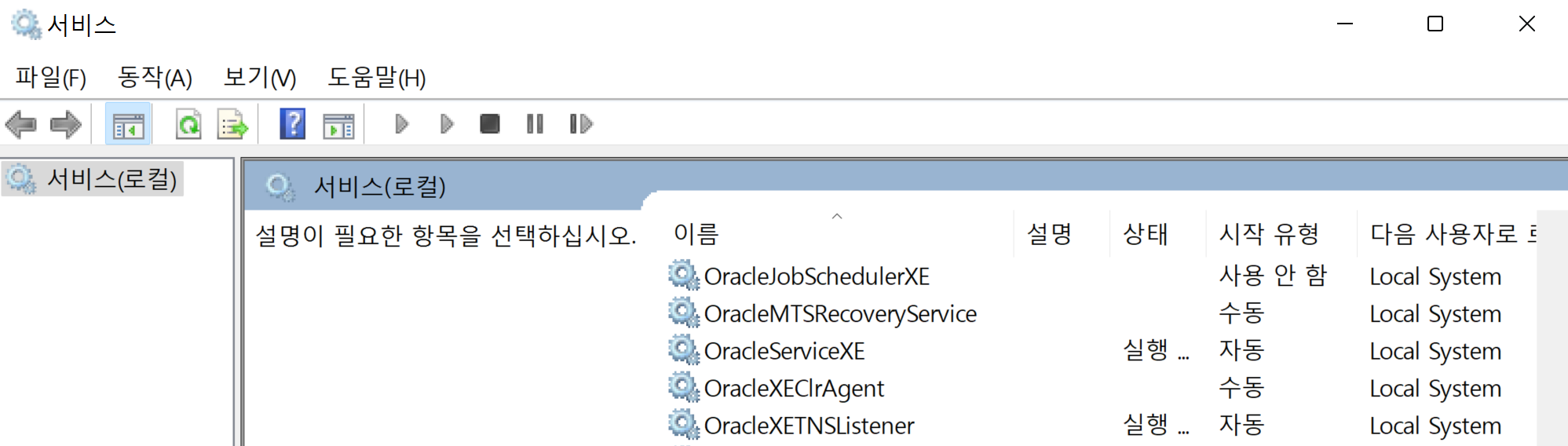
Task: Refresh the services list
Action: (x=188, y=124)
